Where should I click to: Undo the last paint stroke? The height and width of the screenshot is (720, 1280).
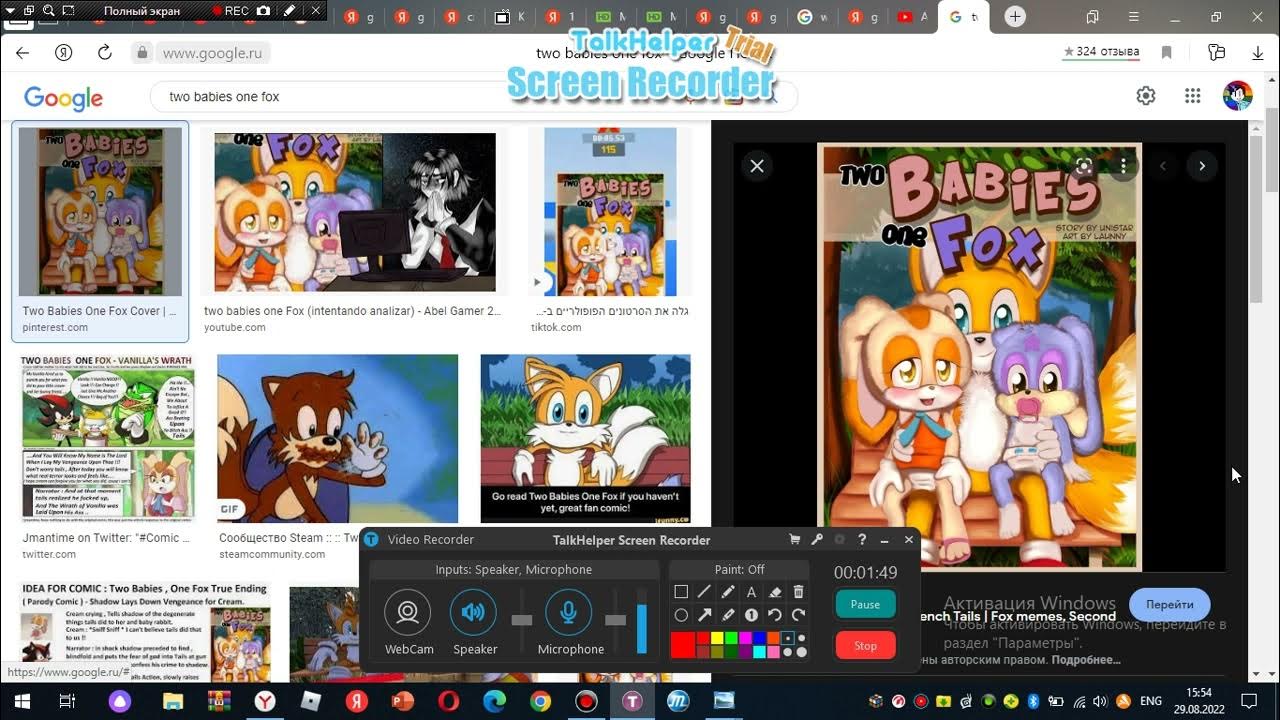click(x=775, y=615)
